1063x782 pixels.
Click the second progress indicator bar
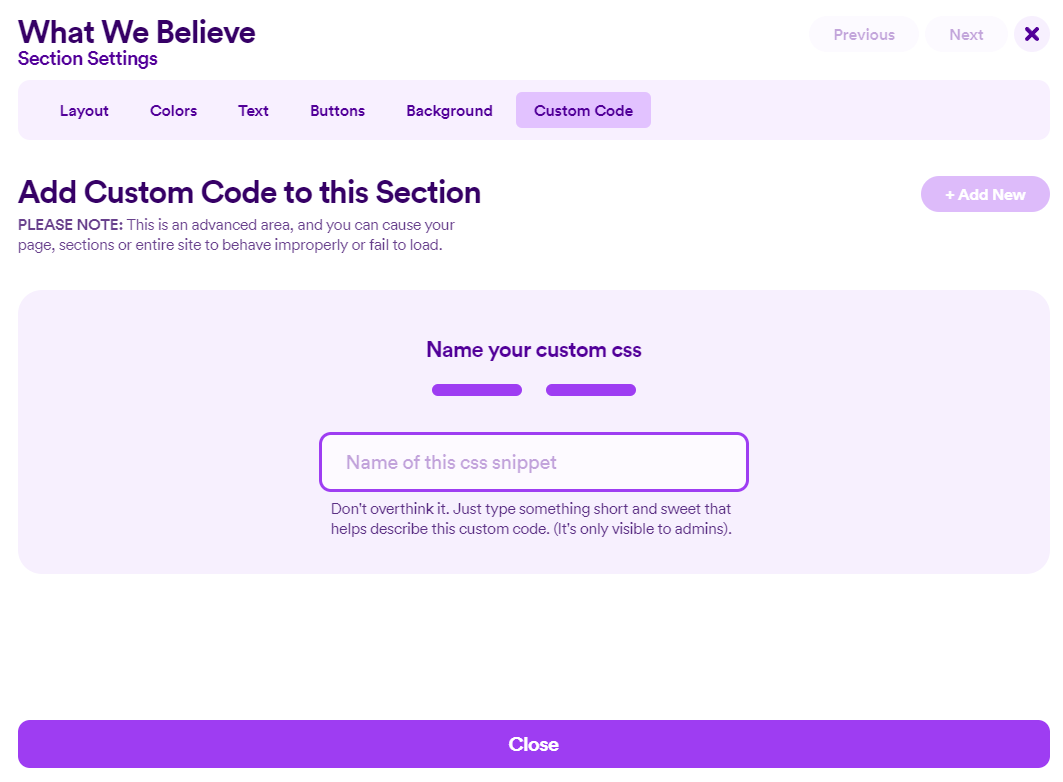click(x=590, y=390)
